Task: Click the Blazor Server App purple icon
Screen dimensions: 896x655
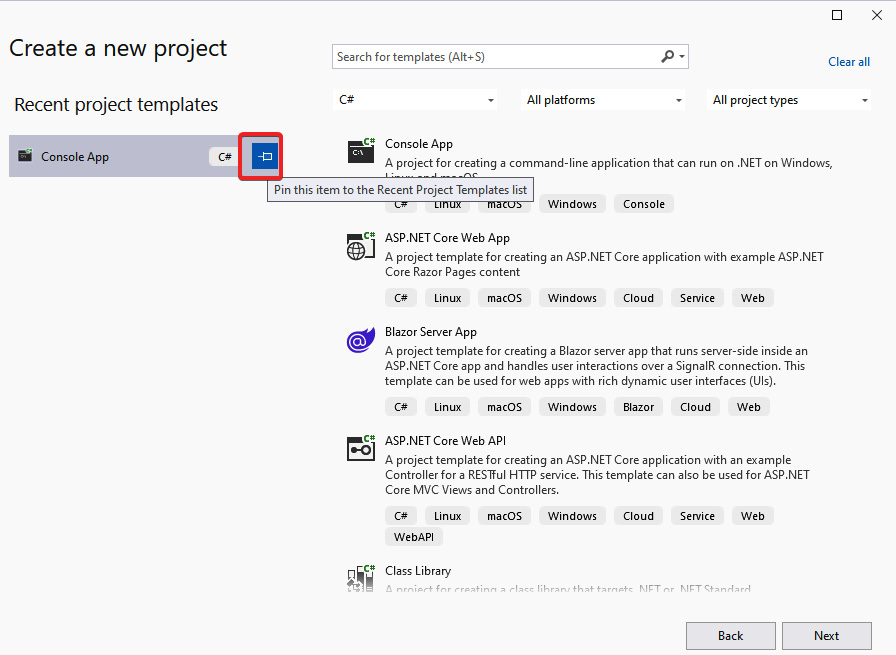Action: point(361,340)
